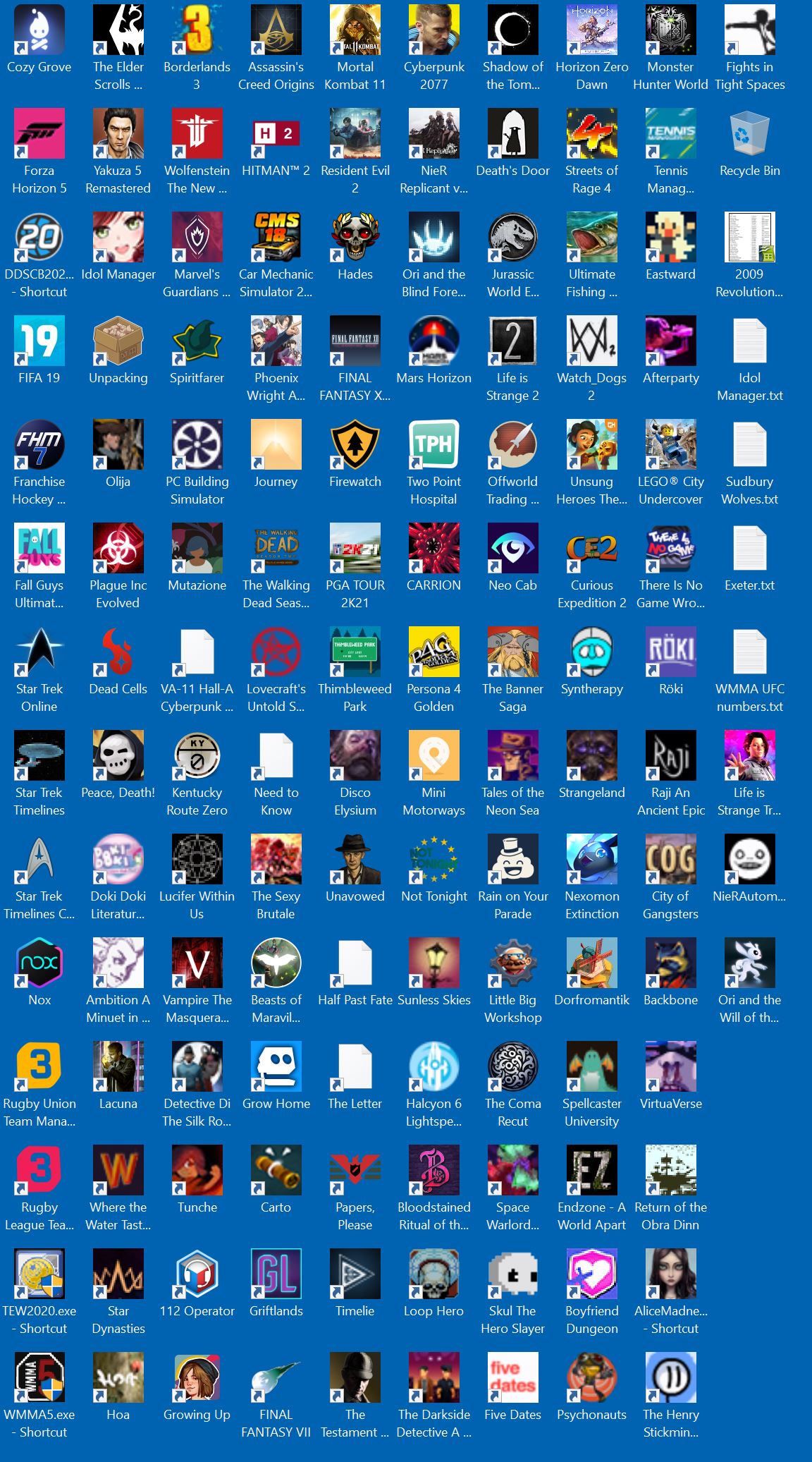This screenshot has width=812, height=1462.
Task: Select the Firewatch icon
Action: 355,444
